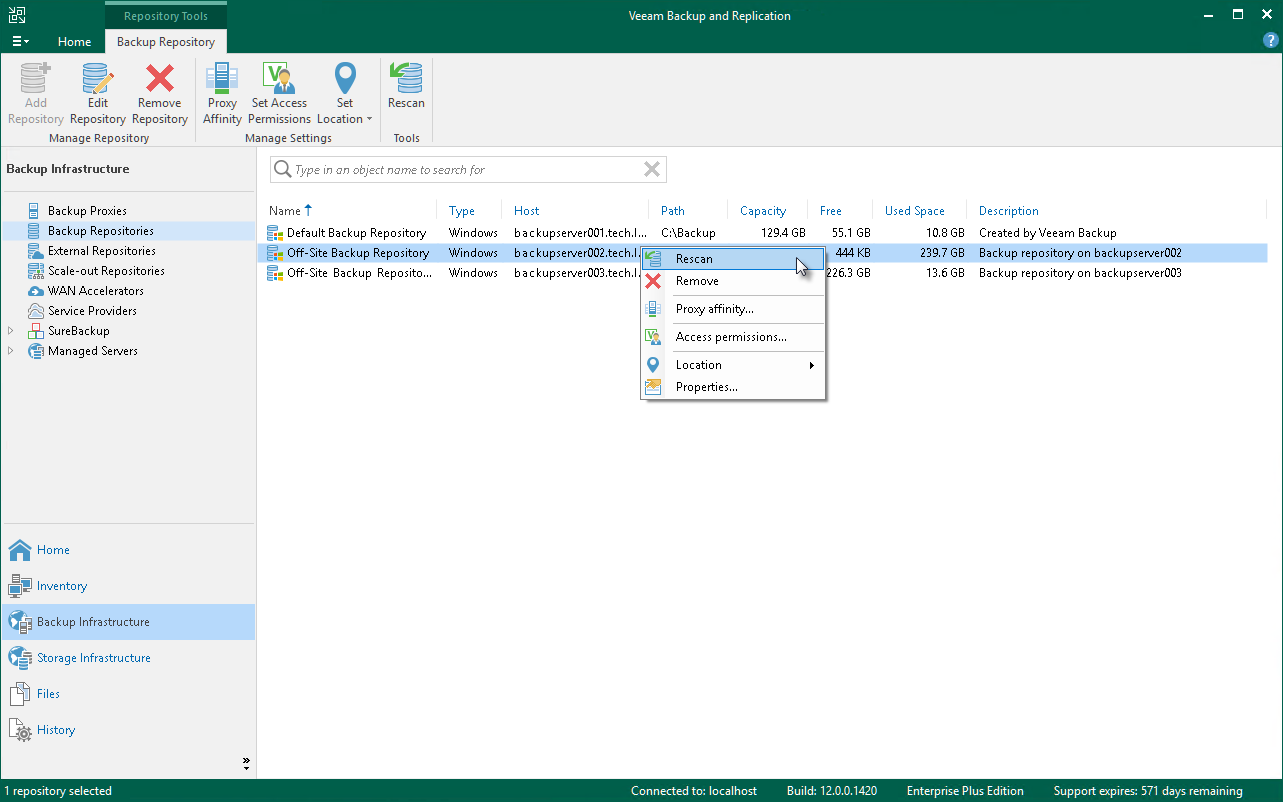This screenshot has width=1283, height=802.
Task: Select the Backup Repository ribbon tab
Action: (166, 42)
